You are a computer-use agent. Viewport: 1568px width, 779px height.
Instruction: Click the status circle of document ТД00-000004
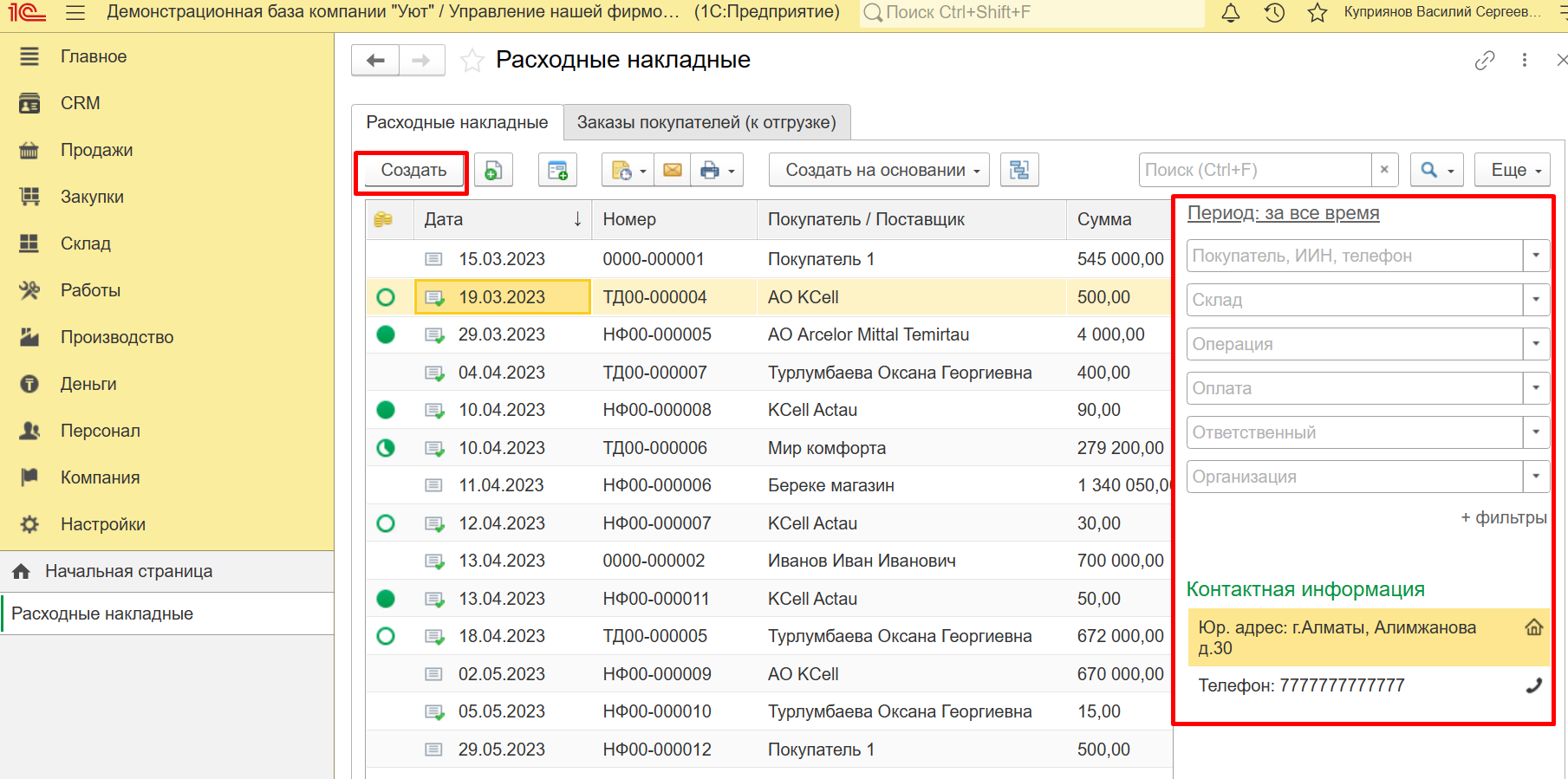click(x=386, y=297)
